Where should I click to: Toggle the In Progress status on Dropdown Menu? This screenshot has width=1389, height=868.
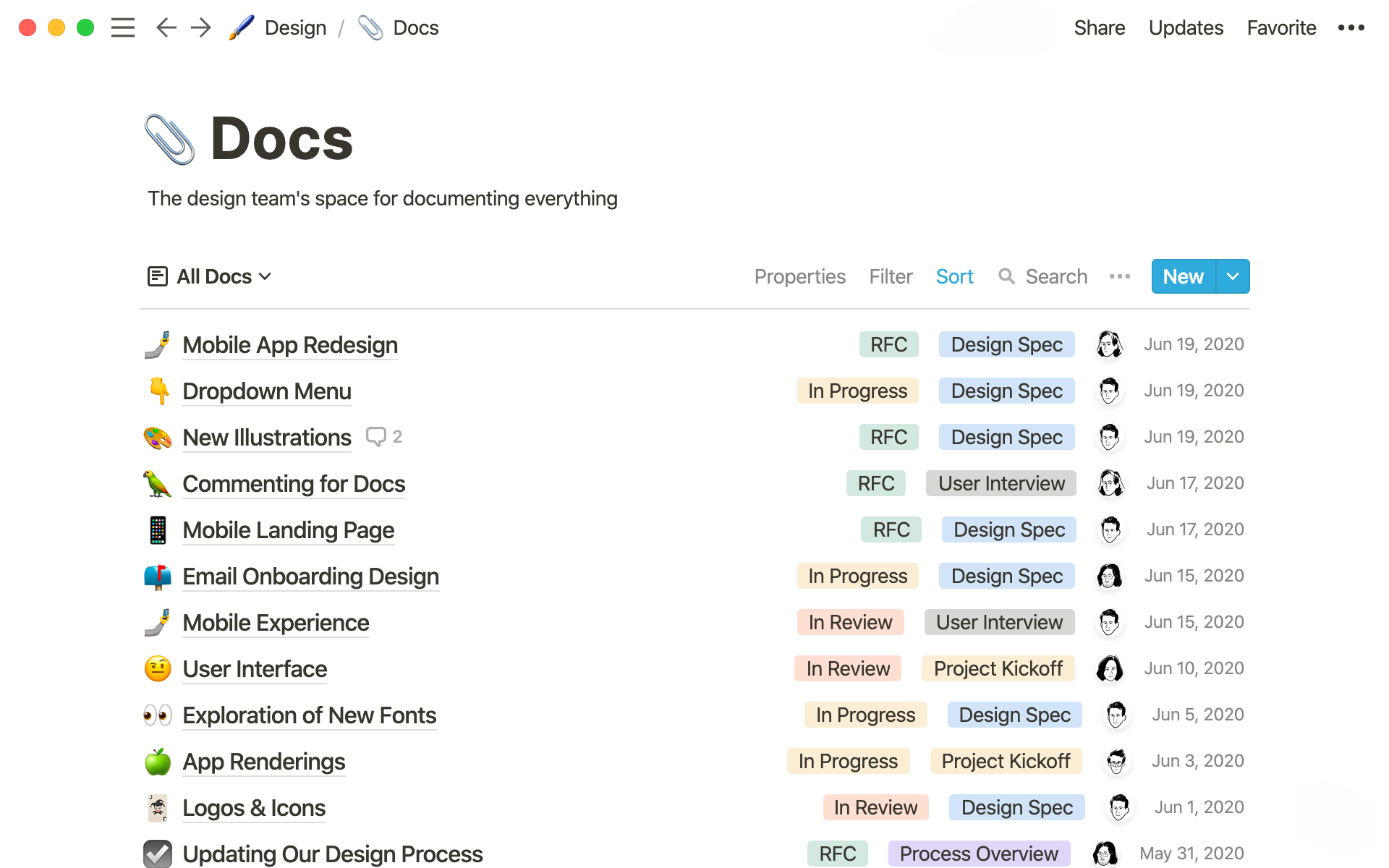[x=857, y=390]
